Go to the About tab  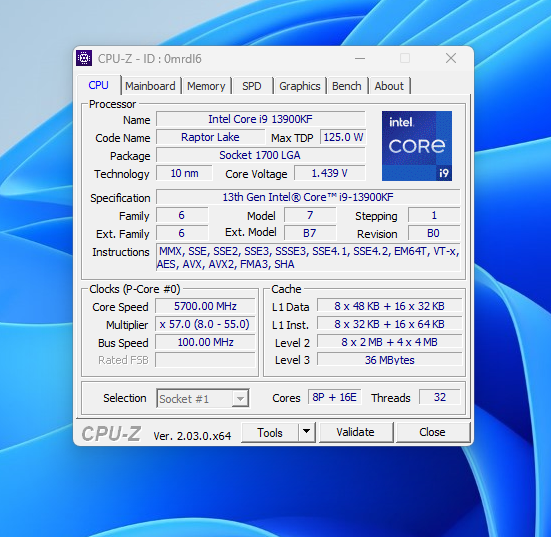[389, 86]
